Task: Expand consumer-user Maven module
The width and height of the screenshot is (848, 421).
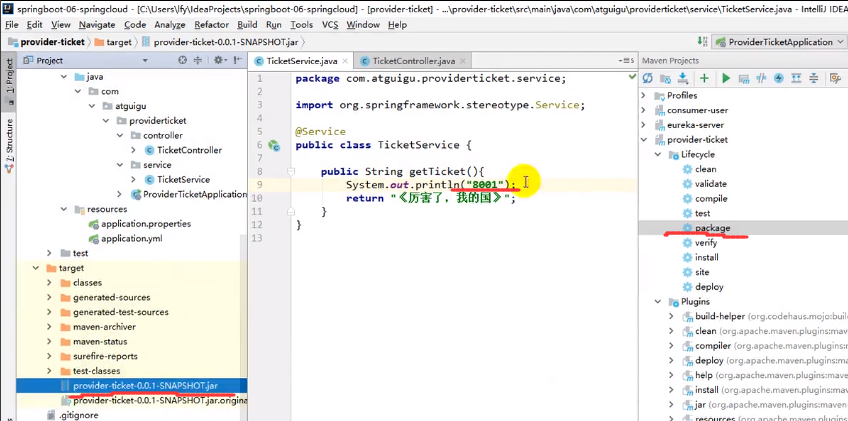Action: [644, 110]
